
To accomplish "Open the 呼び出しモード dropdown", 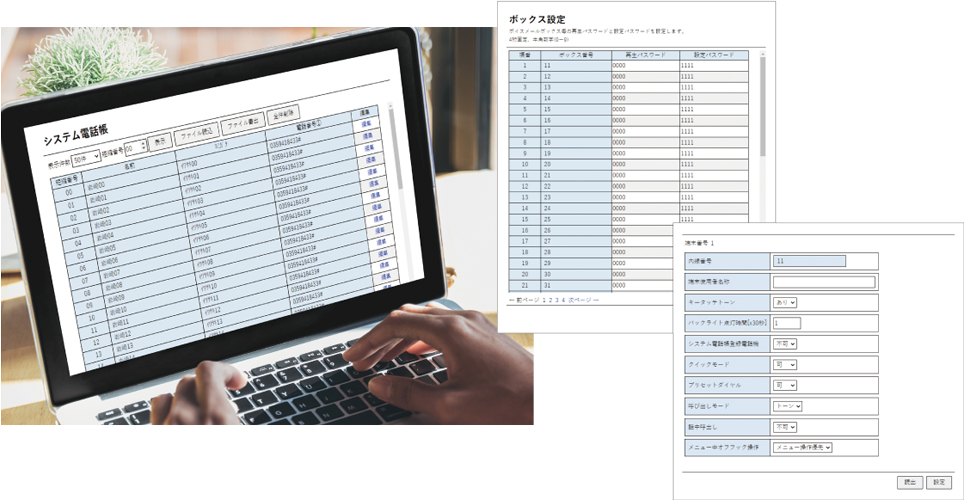I will point(788,406).
